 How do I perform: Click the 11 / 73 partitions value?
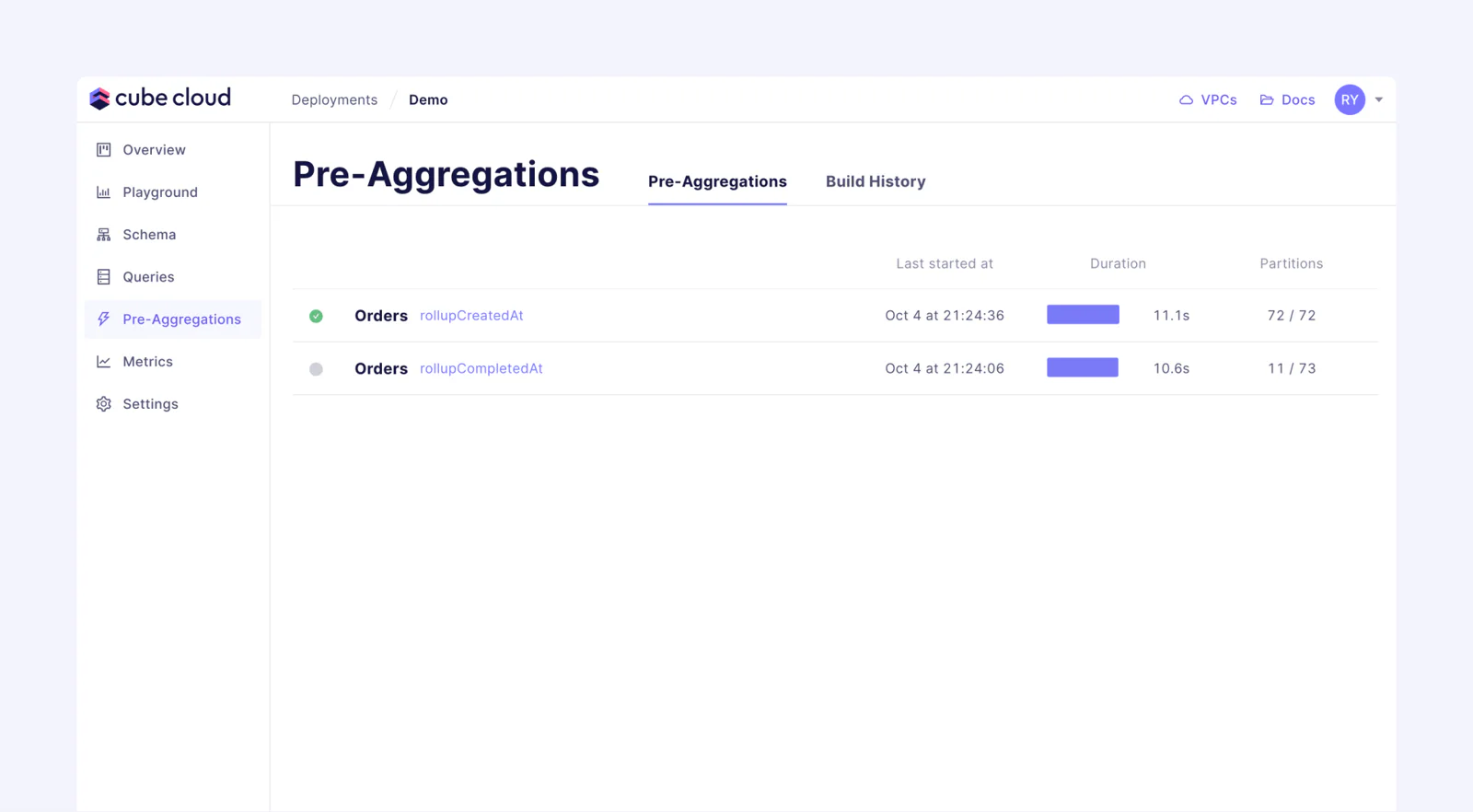[1292, 368]
